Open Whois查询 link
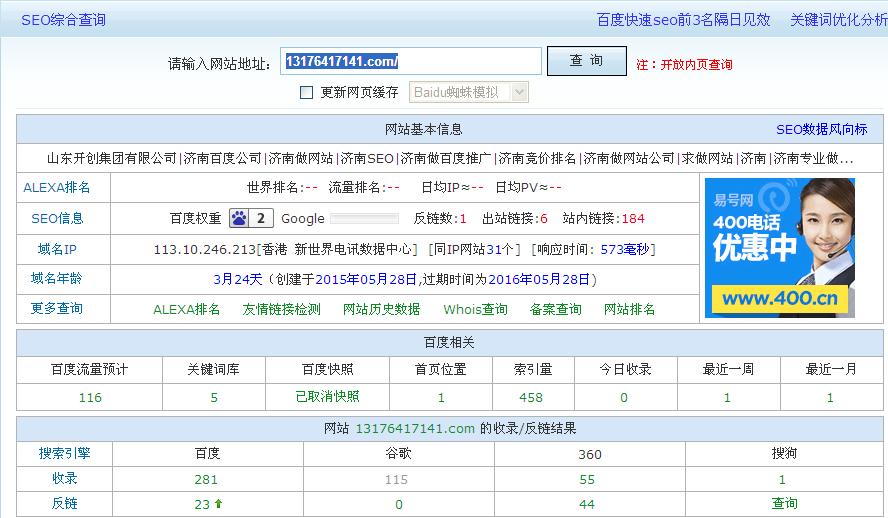This screenshot has height=518, width=888. 475,310
